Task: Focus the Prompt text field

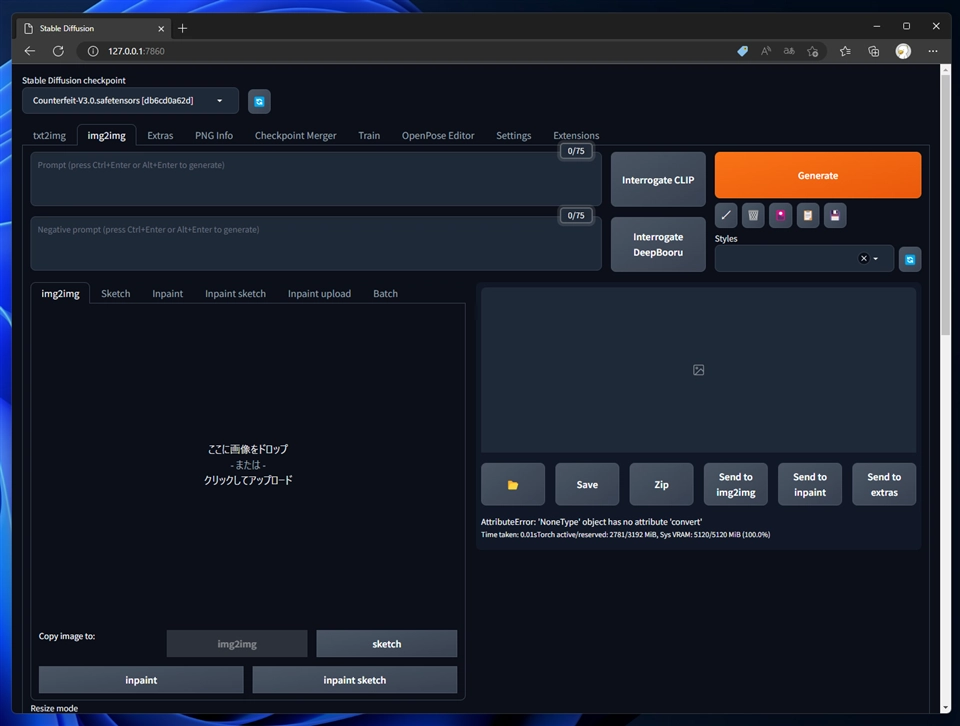Action: click(x=316, y=179)
